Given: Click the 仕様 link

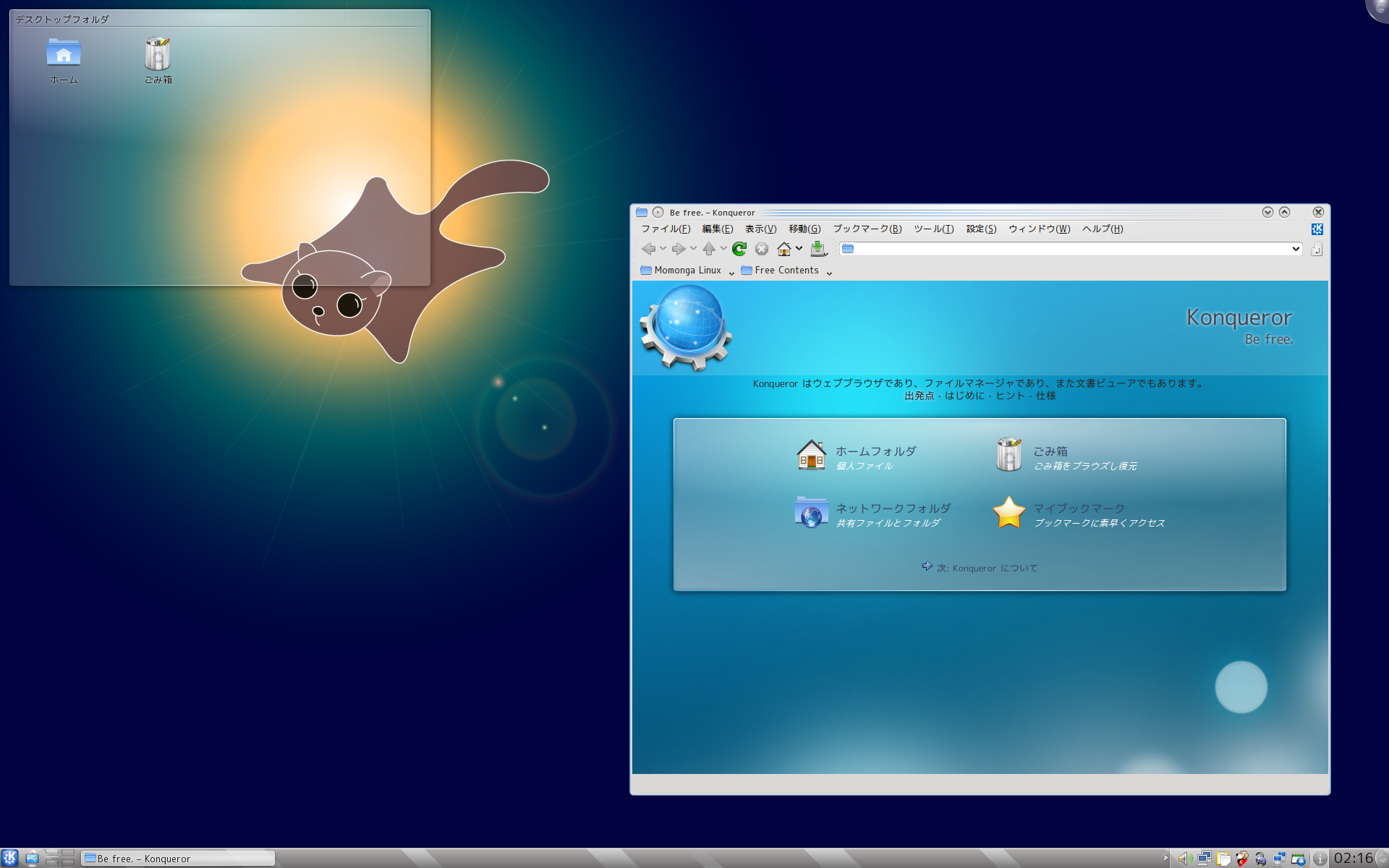Looking at the screenshot, I should [1046, 396].
